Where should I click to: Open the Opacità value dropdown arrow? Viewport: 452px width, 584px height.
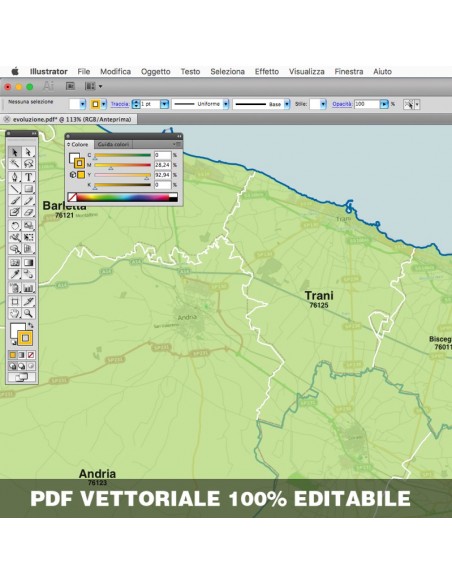coord(384,104)
